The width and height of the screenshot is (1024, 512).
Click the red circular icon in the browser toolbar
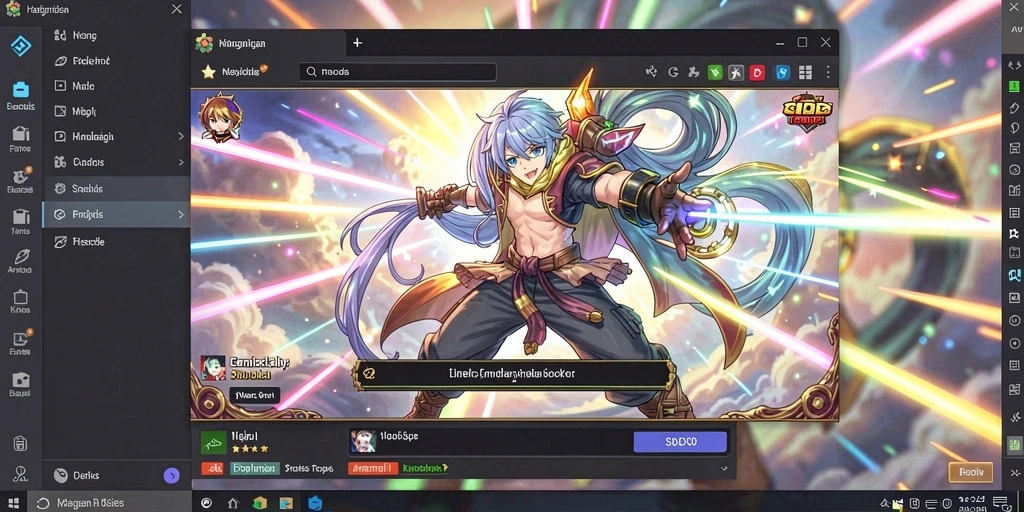point(757,72)
